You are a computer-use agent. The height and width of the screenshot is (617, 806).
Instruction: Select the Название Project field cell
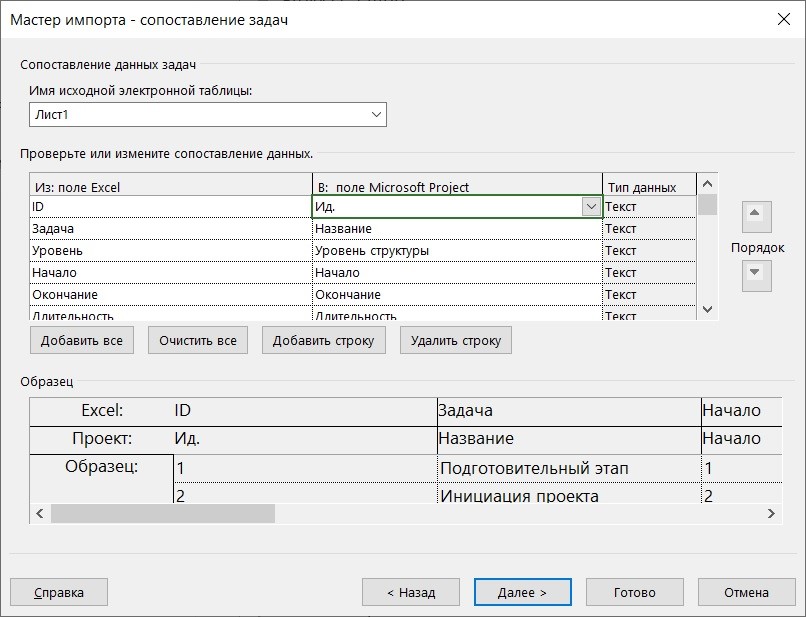456,229
